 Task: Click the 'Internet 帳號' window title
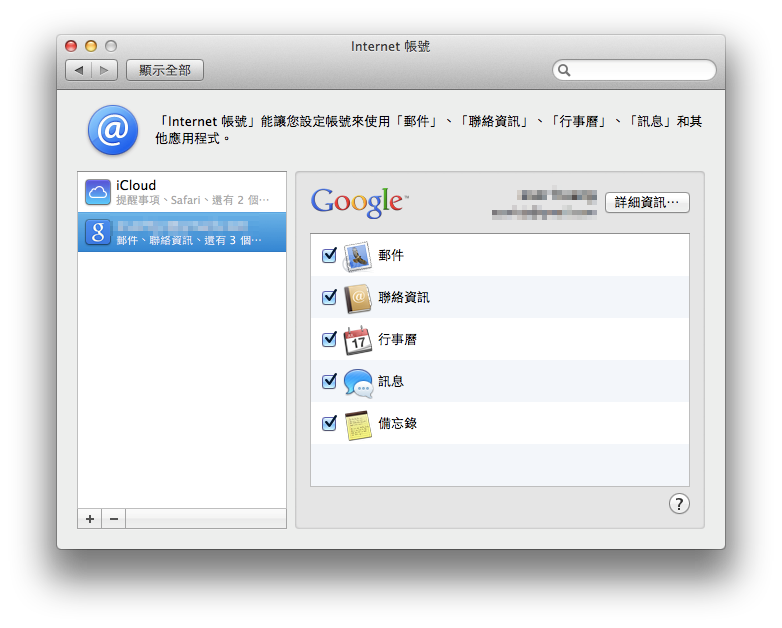(x=391, y=46)
